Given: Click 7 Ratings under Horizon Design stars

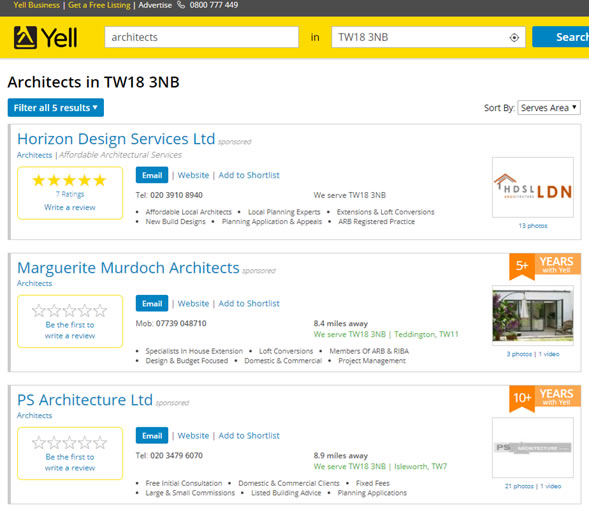Looking at the screenshot, I should pos(70,194).
